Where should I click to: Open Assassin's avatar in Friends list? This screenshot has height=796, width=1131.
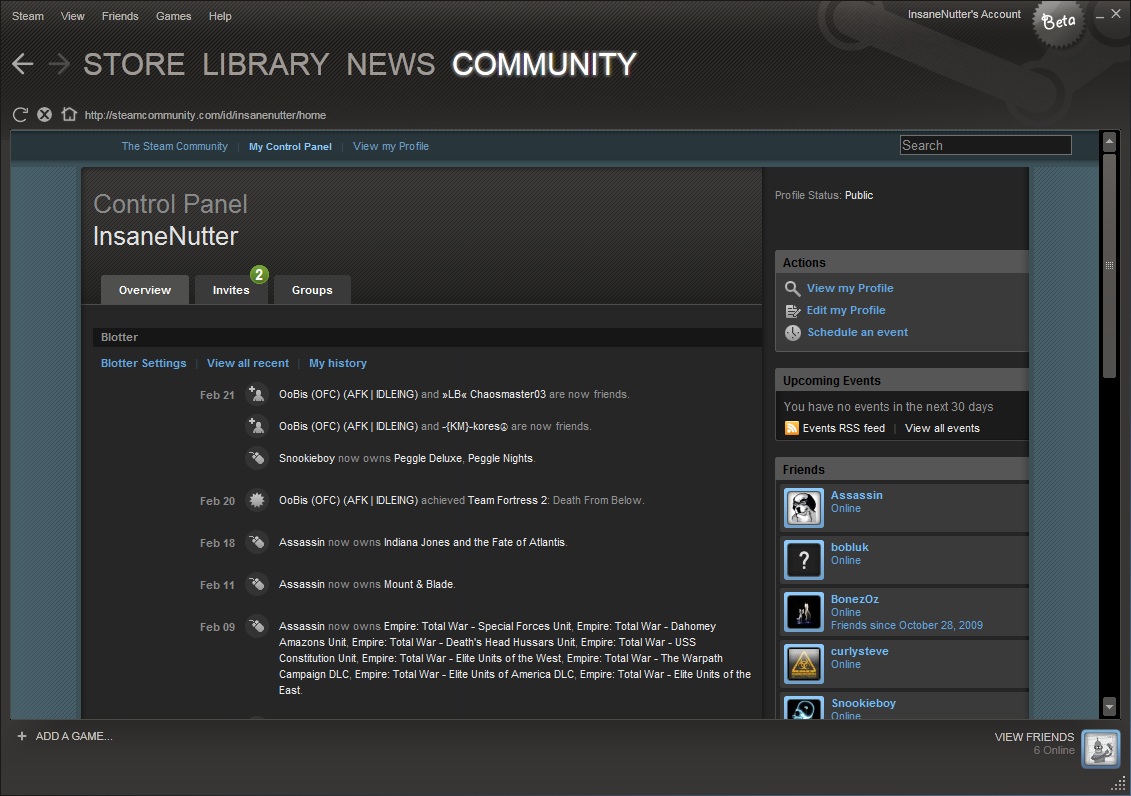tap(804, 508)
